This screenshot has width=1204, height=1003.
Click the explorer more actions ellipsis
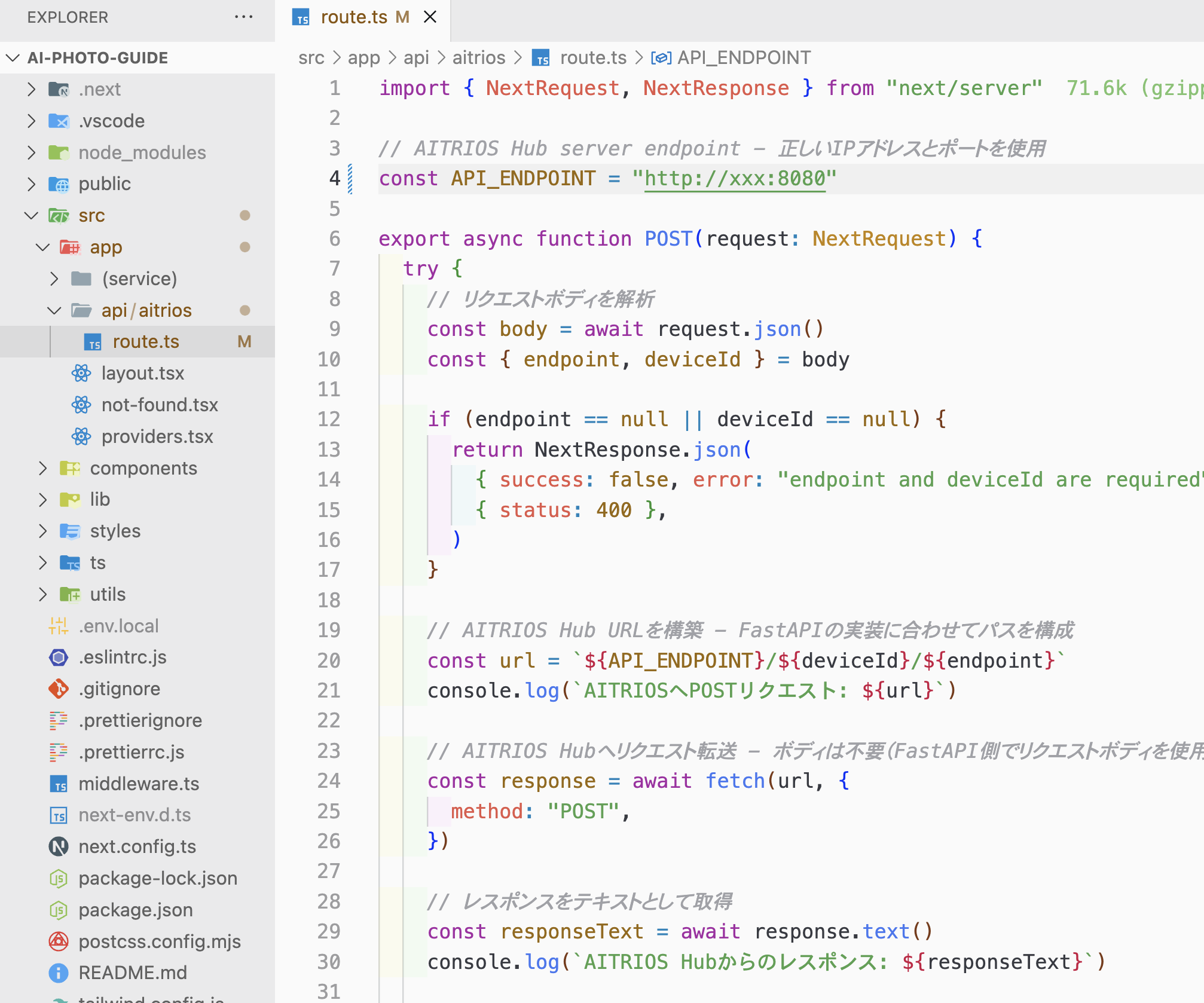(x=243, y=17)
